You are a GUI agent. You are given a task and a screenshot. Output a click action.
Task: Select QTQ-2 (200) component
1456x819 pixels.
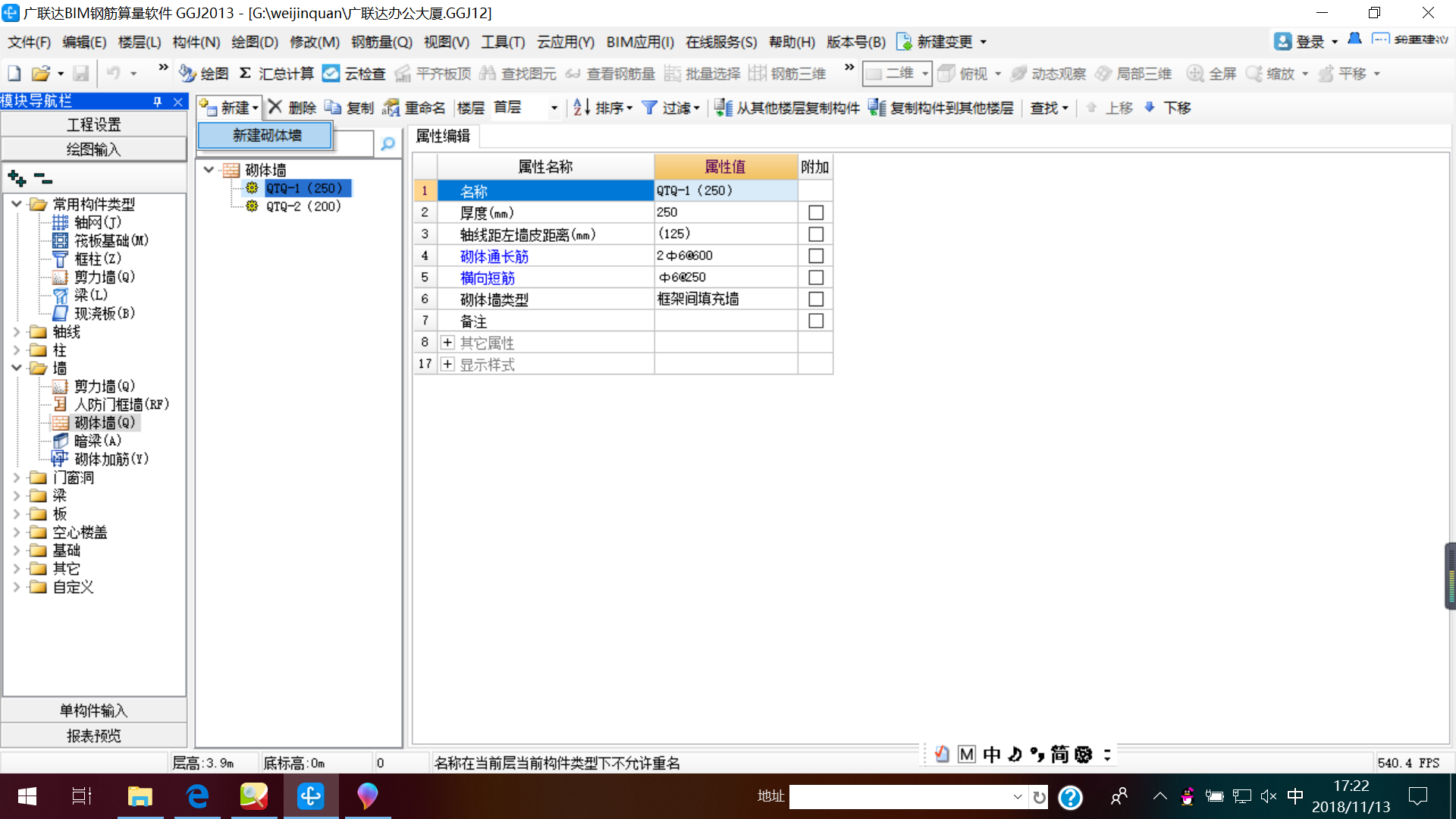(x=303, y=206)
